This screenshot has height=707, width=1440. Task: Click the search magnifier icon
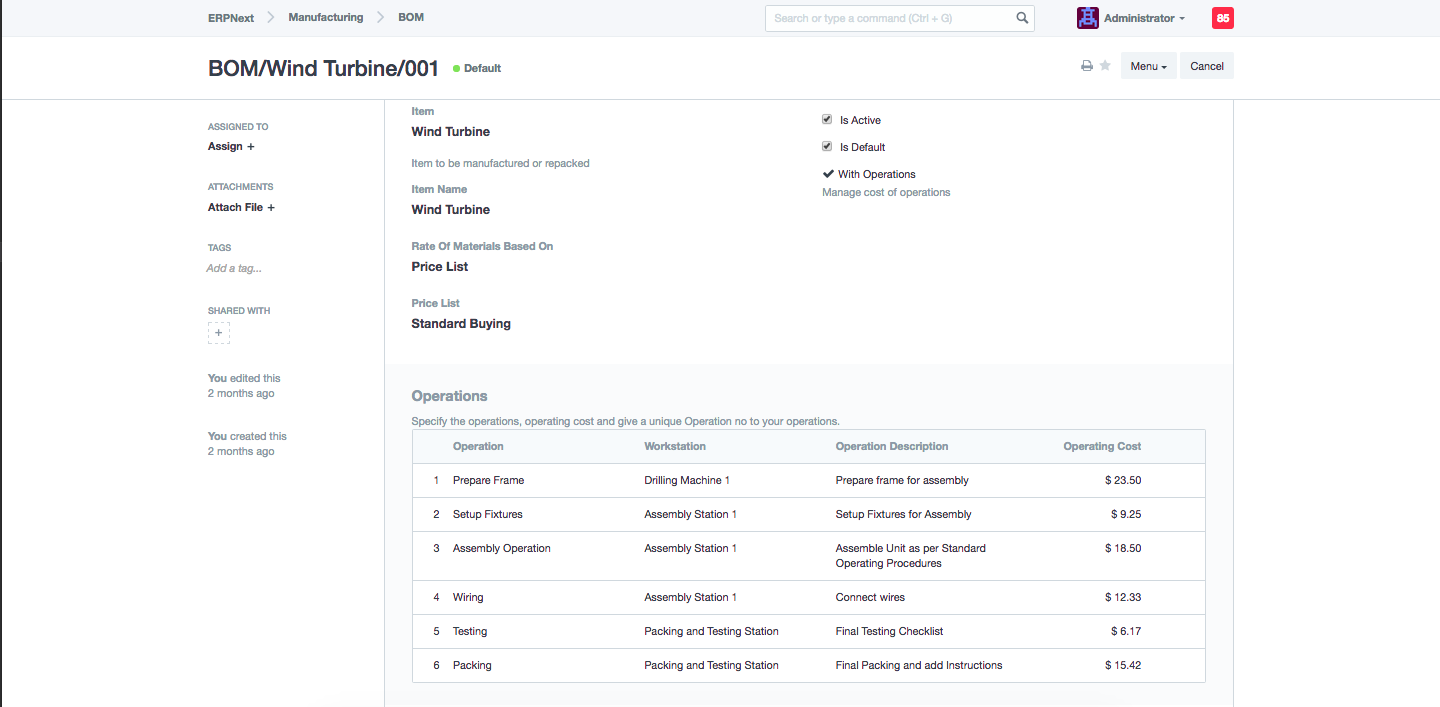[x=1022, y=18]
